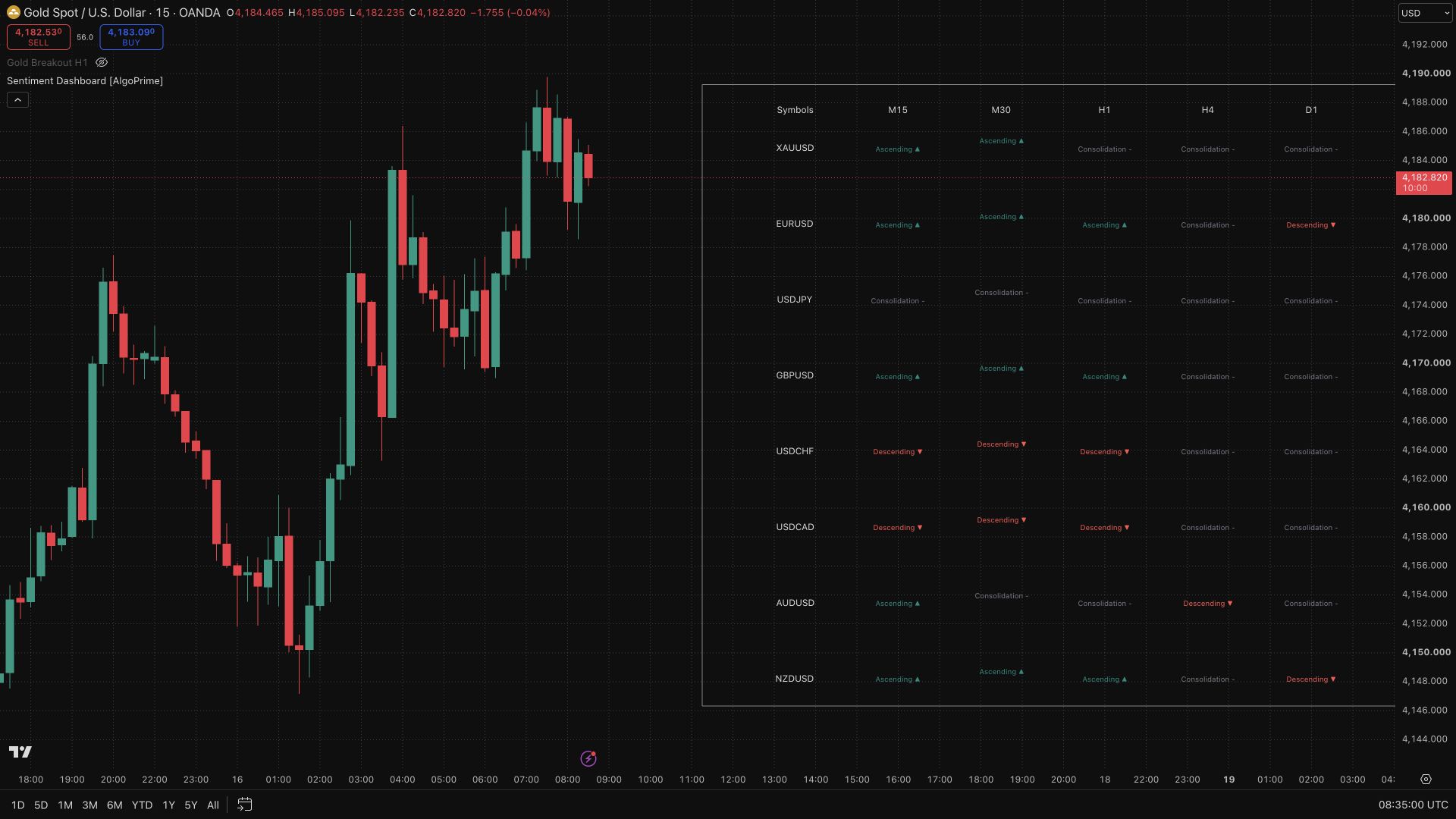
Task: Click the M15 column header
Action: point(898,110)
